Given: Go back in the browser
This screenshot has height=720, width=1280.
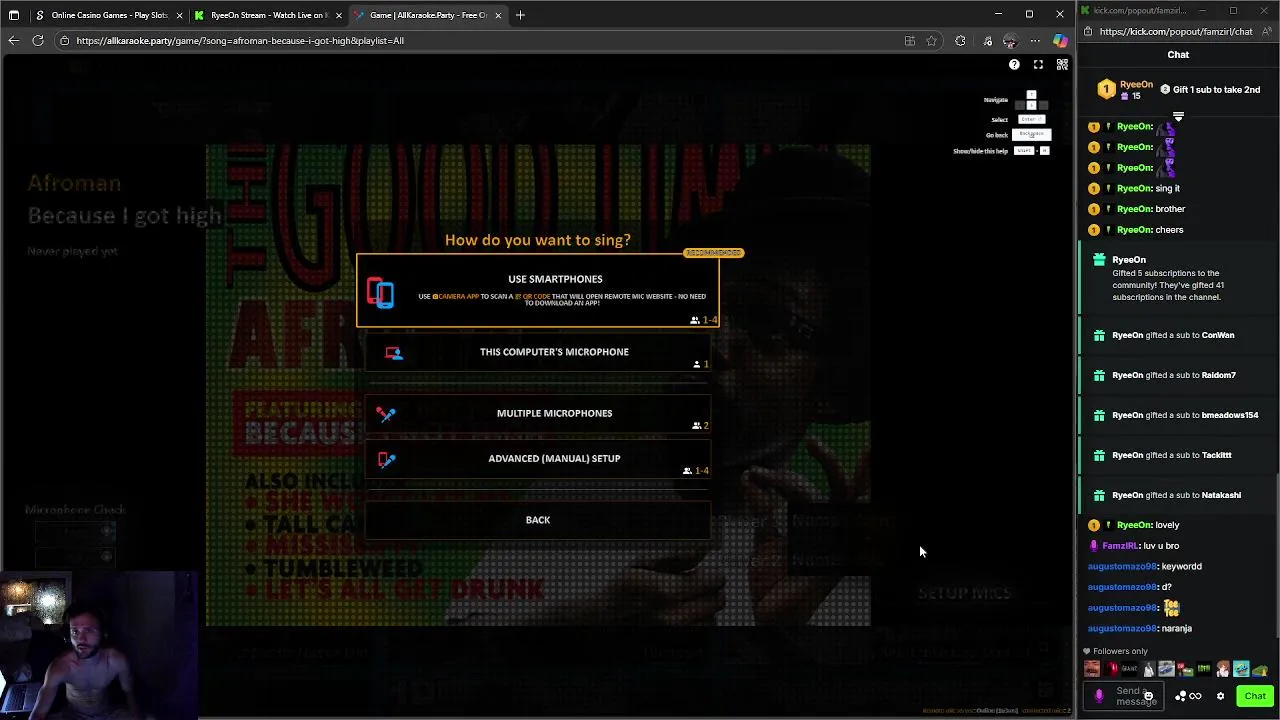Looking at the screenshot, I should pos(13,41).
